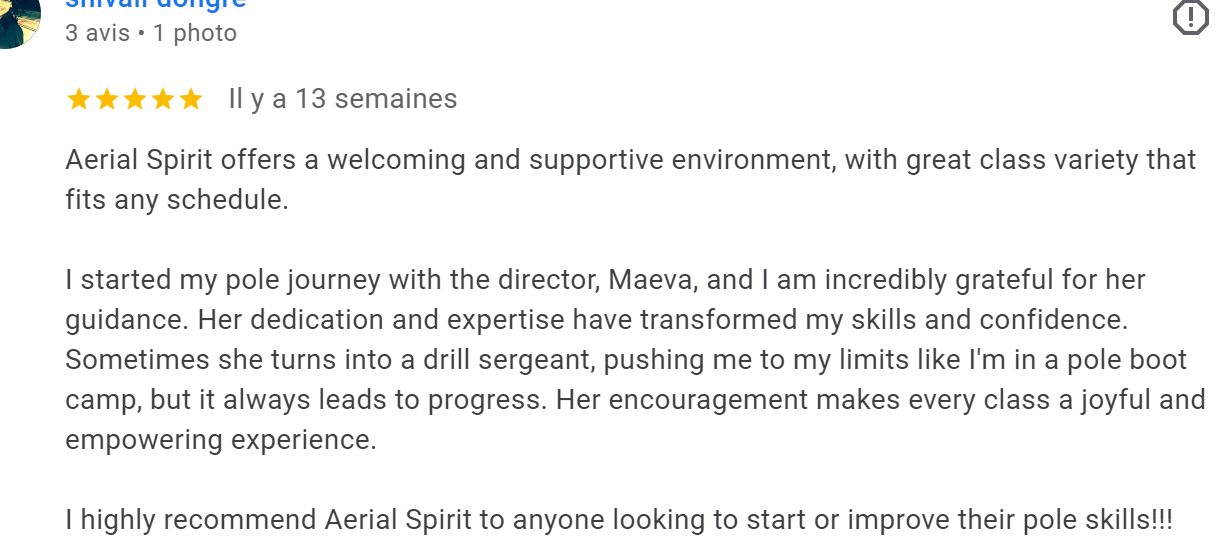Viewport: 1223px width, 553px height.
Task: Click the "3 avis" reviewer count
Action: pos(97,33)
